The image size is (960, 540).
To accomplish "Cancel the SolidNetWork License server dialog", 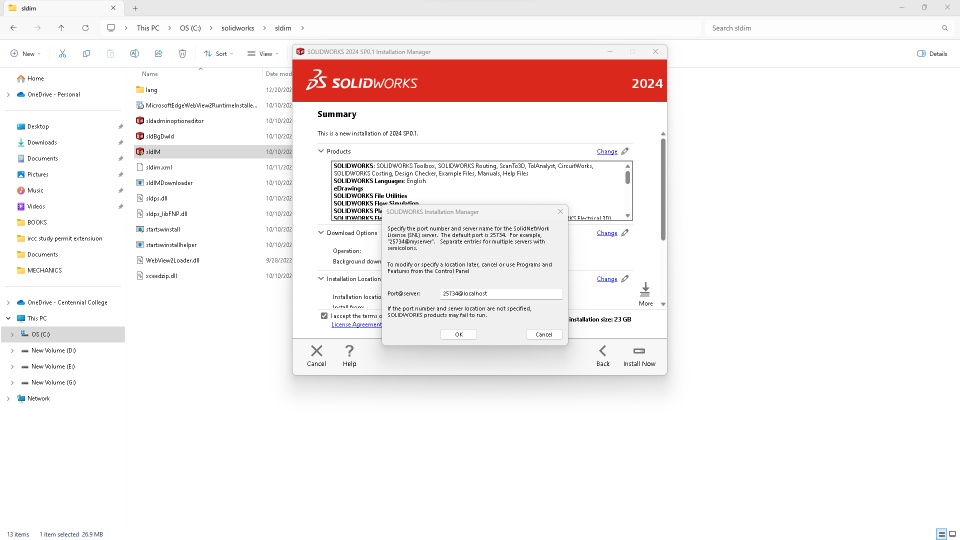I will 544,334.
